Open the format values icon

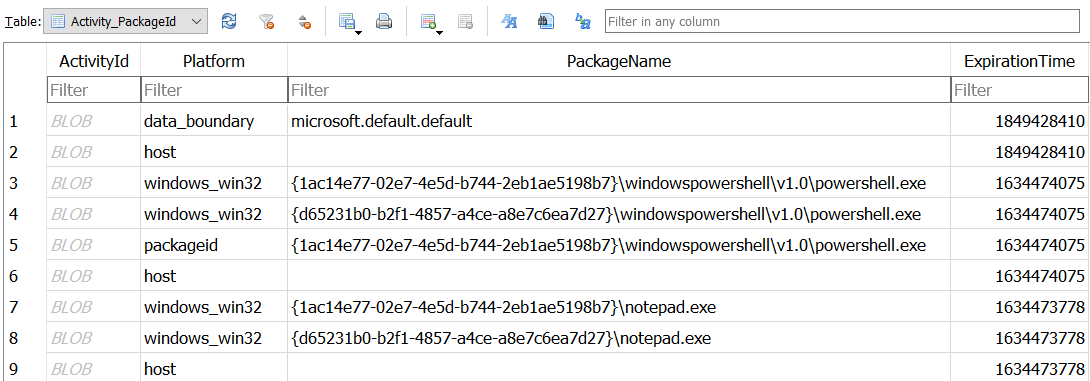(510, 22)
